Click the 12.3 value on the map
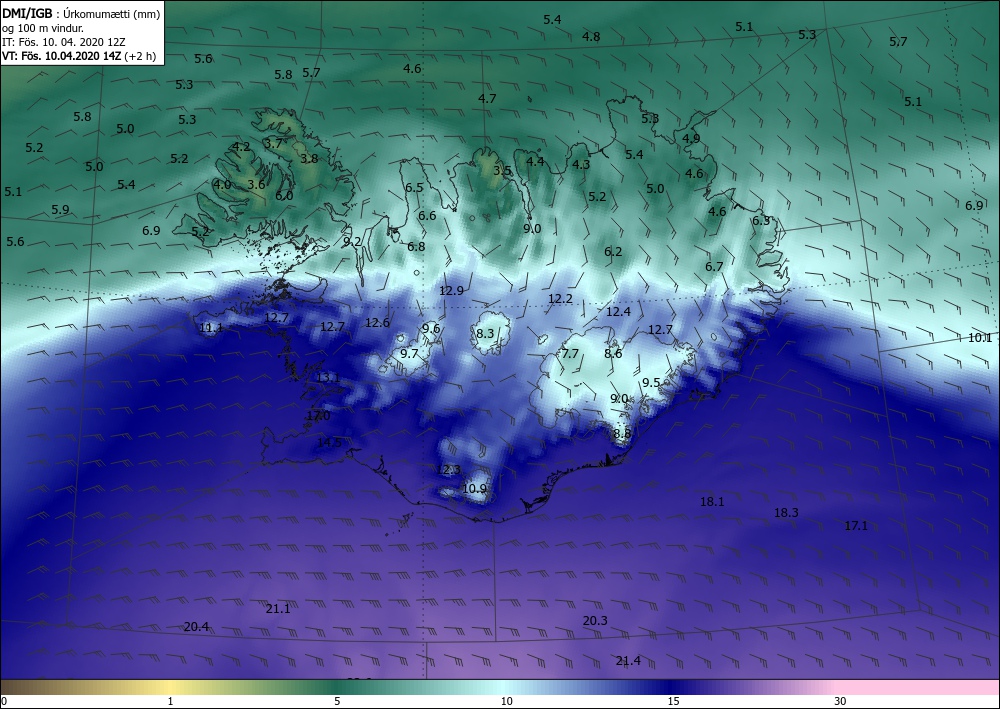1000x709 pixels. click(449, 469)
